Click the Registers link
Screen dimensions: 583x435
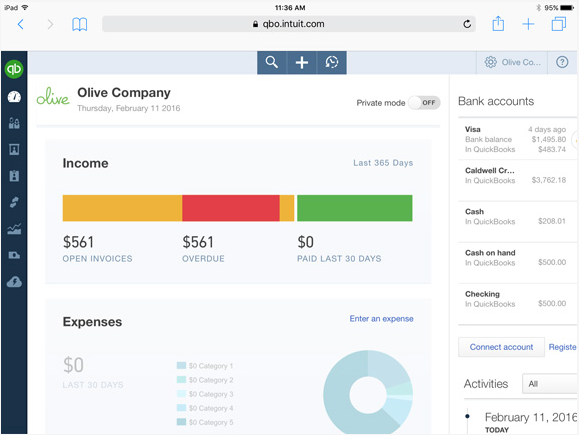pyautogui.click(x=563, y=347)
